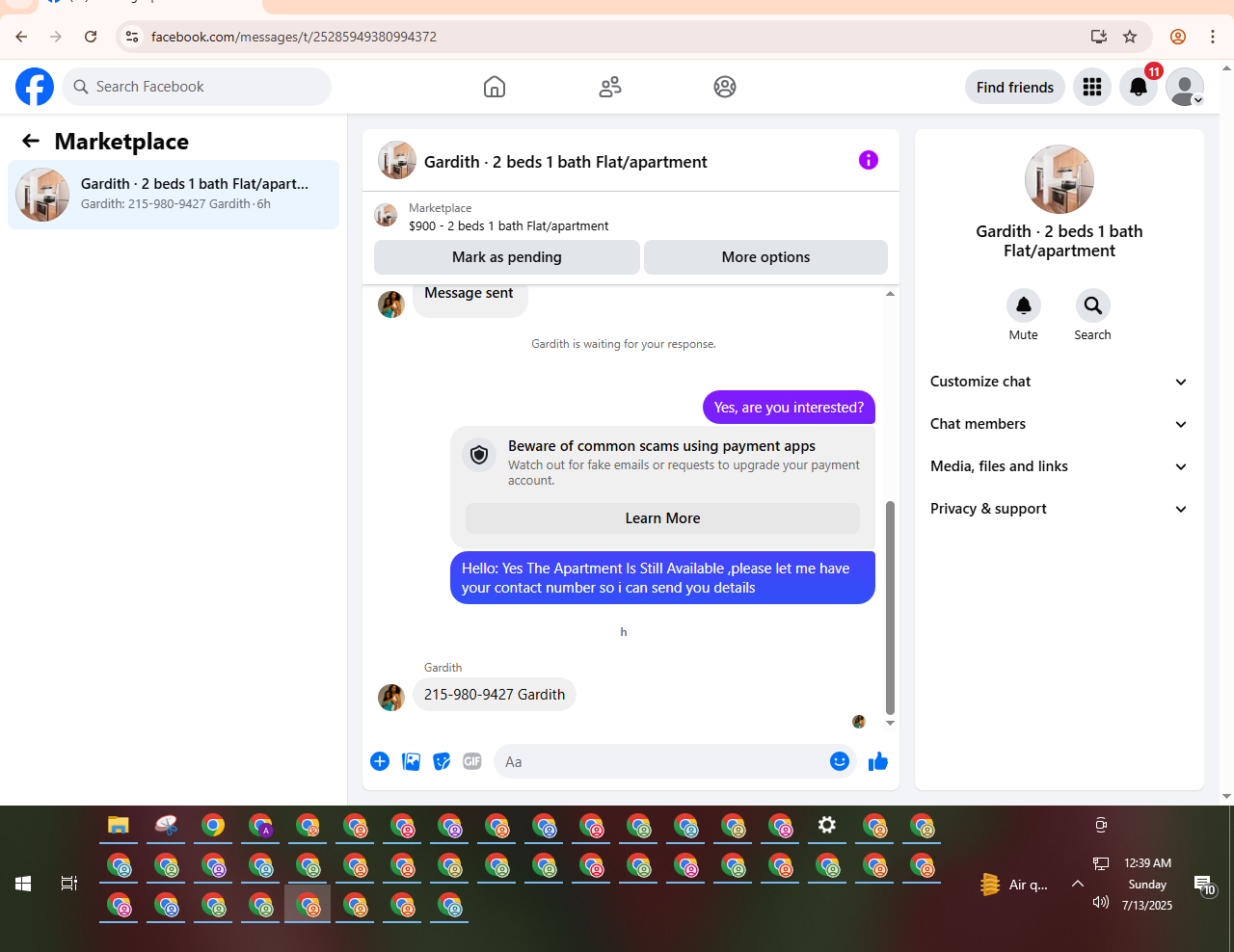
Task: Open File Explorer from the taskbar
Action: (x=119, y=826)
